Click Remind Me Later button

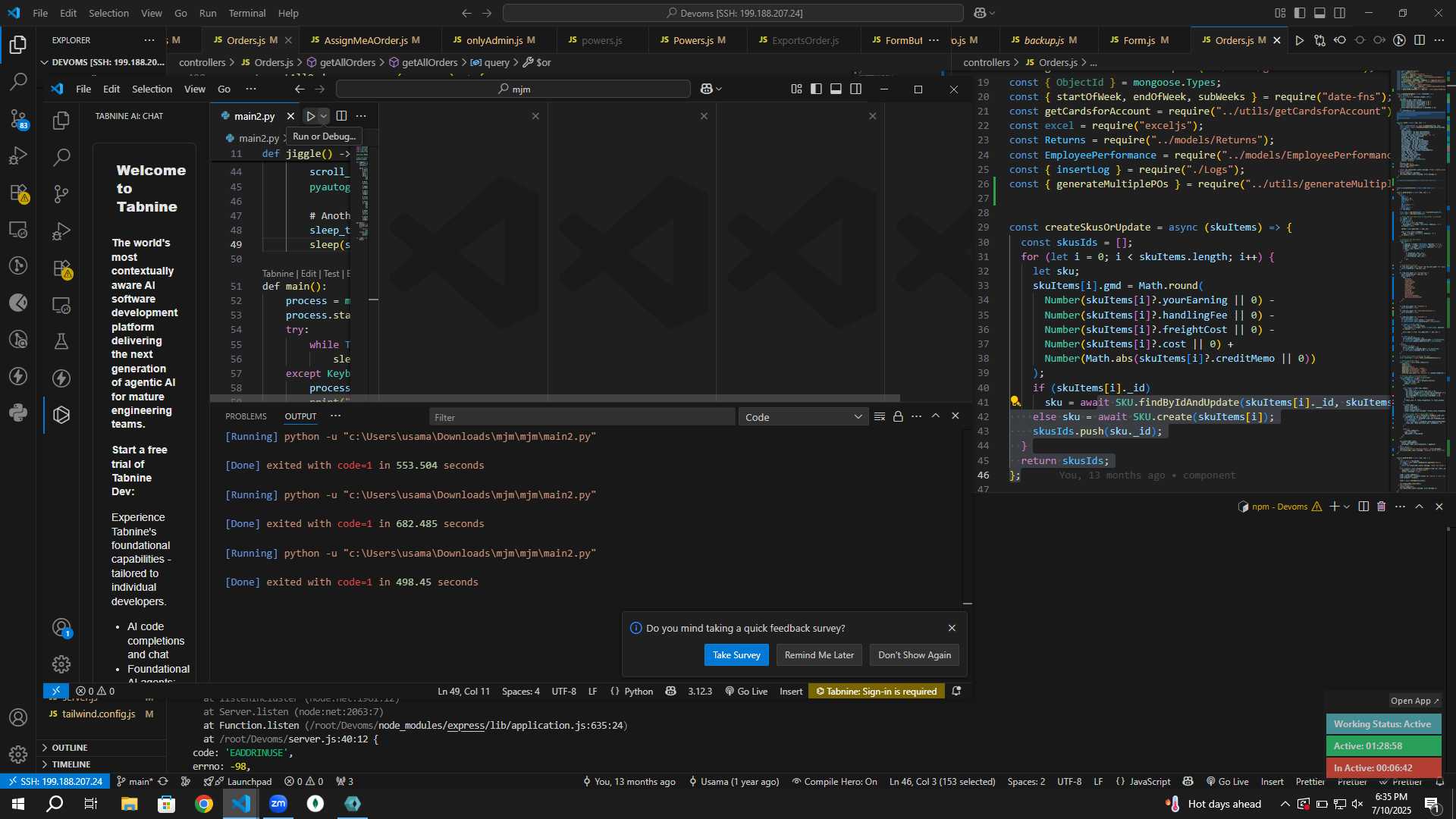point(819,655)
